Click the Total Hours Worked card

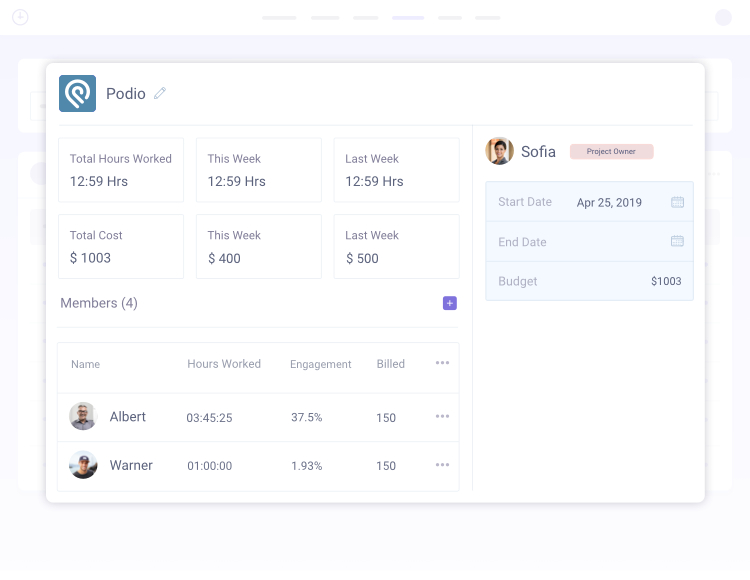(121, 170)
